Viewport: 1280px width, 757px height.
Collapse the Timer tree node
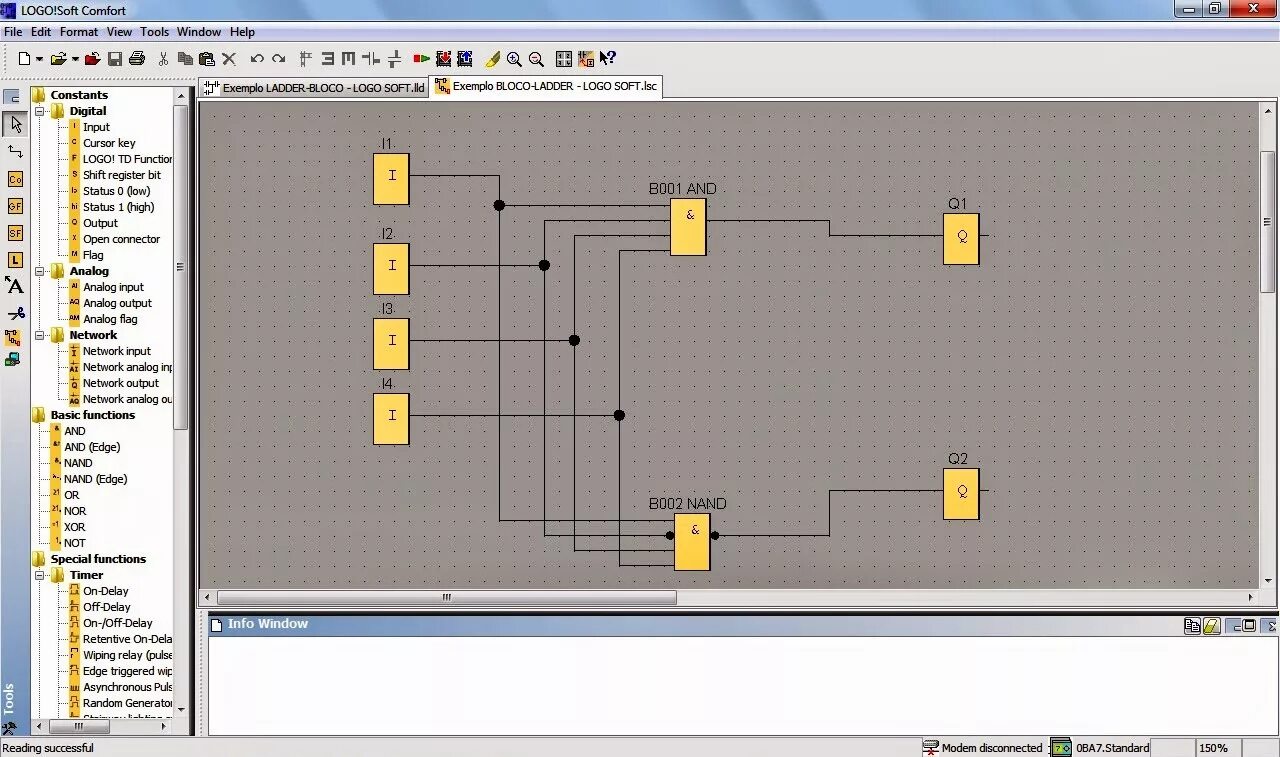point(41,575)
